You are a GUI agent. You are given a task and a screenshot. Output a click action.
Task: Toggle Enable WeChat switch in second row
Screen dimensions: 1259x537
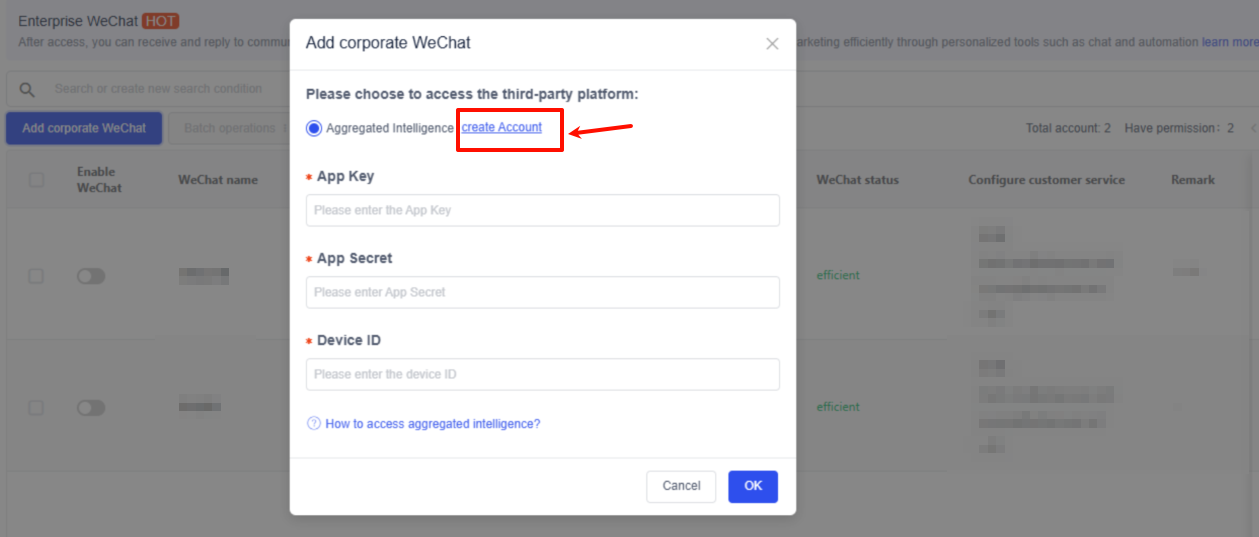point(91,408)
